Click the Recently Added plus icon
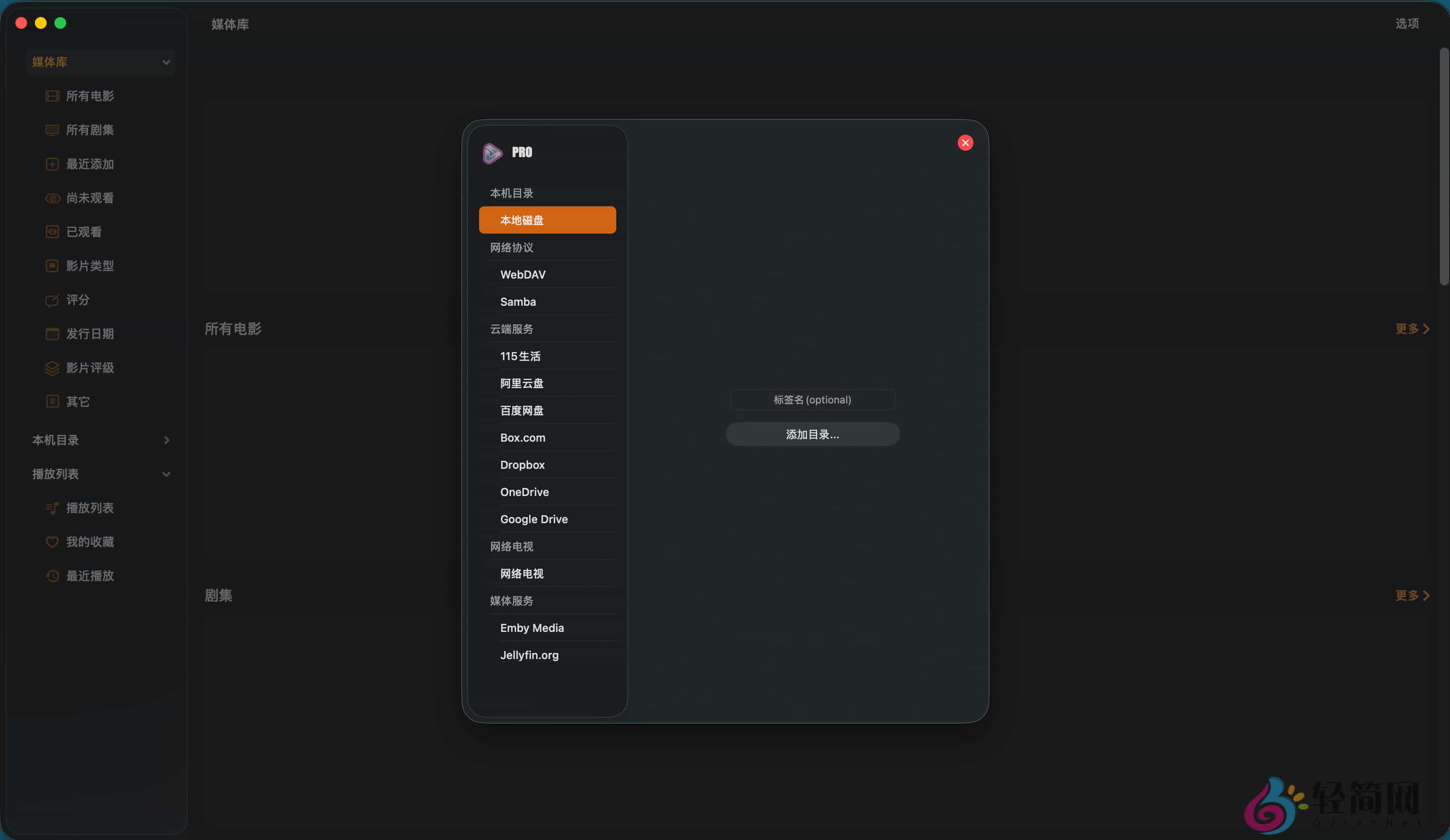1450x840 pixels. (x=52, y=164)
